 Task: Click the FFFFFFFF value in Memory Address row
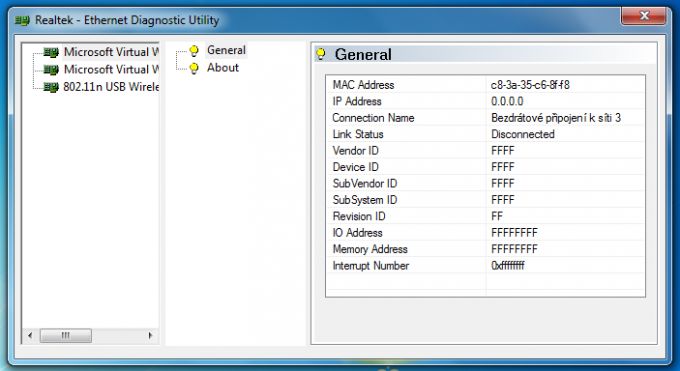[514, 250]
